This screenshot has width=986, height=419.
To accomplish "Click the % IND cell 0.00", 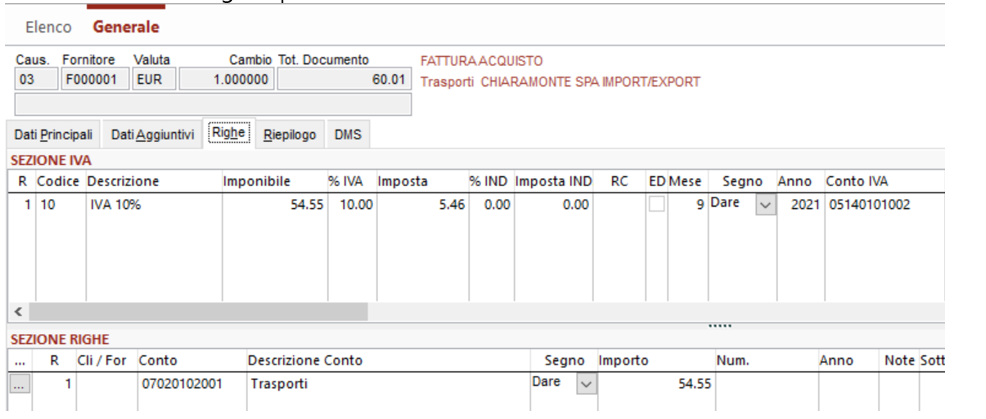I will tap(490, 205).
